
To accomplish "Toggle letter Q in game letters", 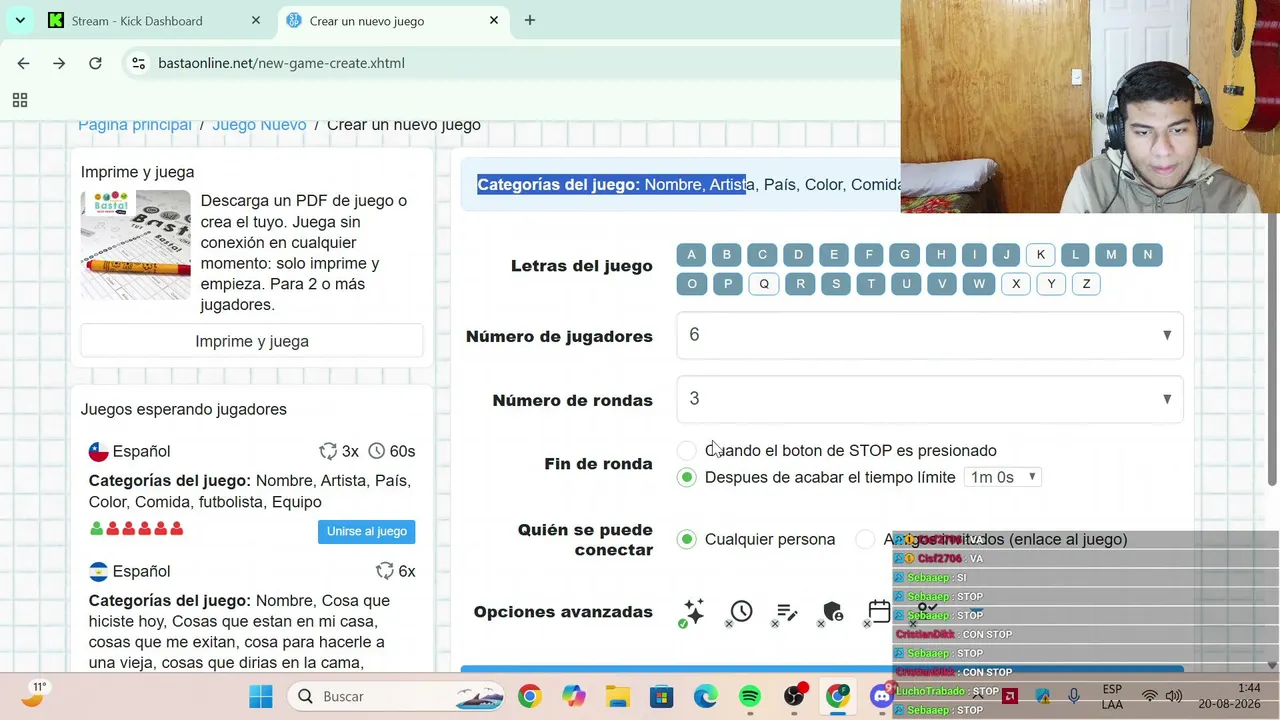I will tap(764, 284).
